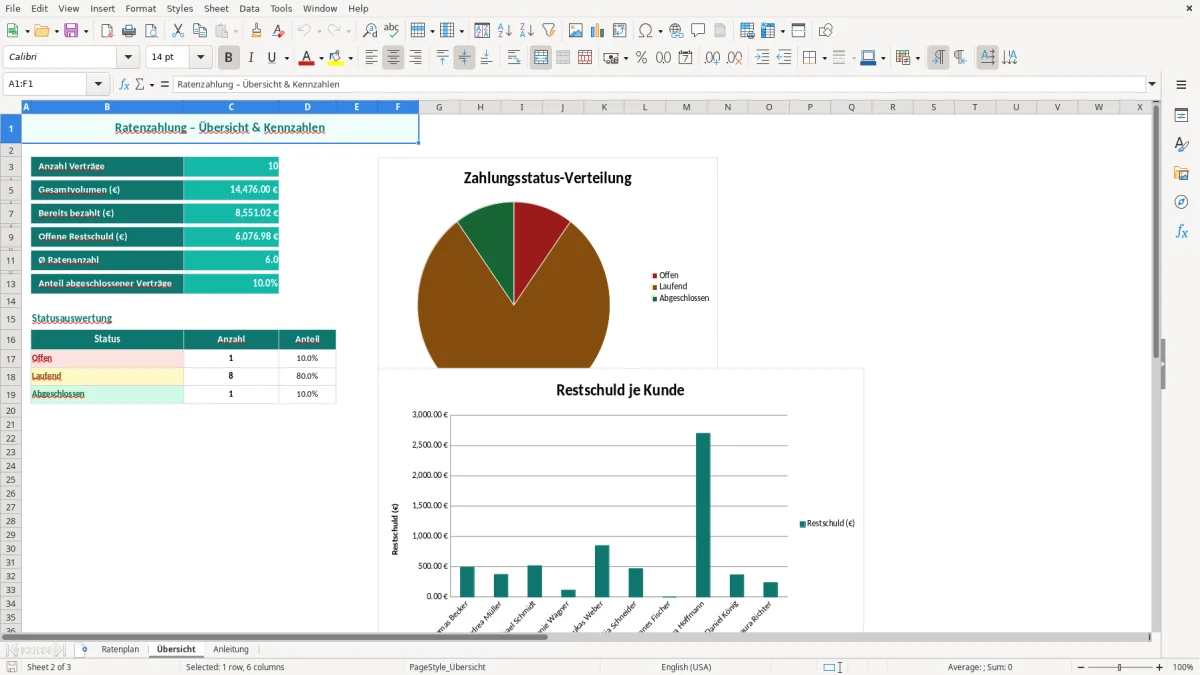
Task: Open Function Wizard fx icon
Action: pyautogui.click(x=124, y=85)
